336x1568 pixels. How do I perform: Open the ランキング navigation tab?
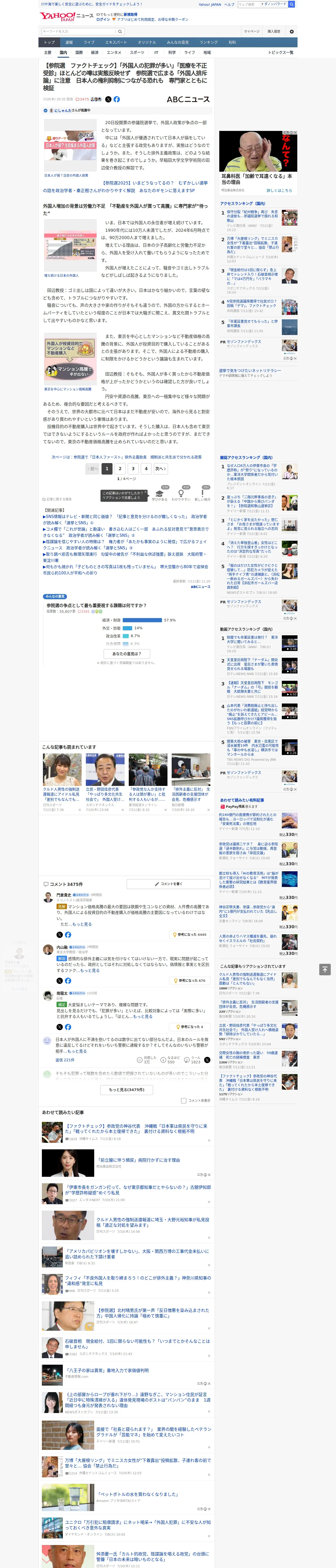(209, 43)
